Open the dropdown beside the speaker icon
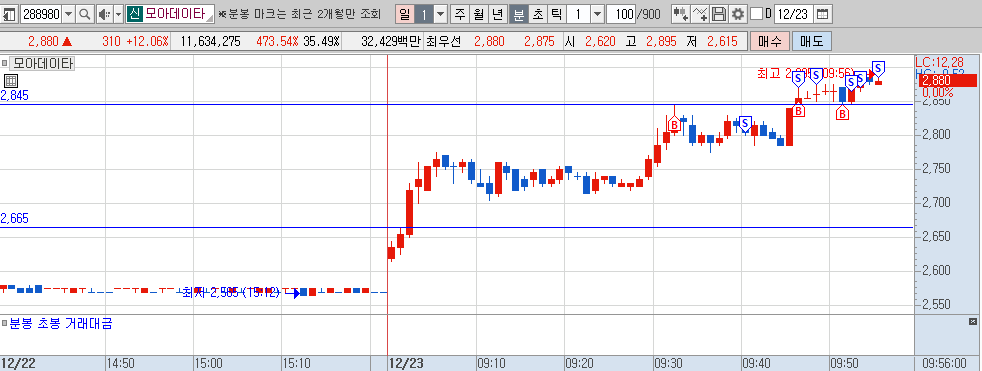This screenshot has width=982, height=371. click(118, 13)
